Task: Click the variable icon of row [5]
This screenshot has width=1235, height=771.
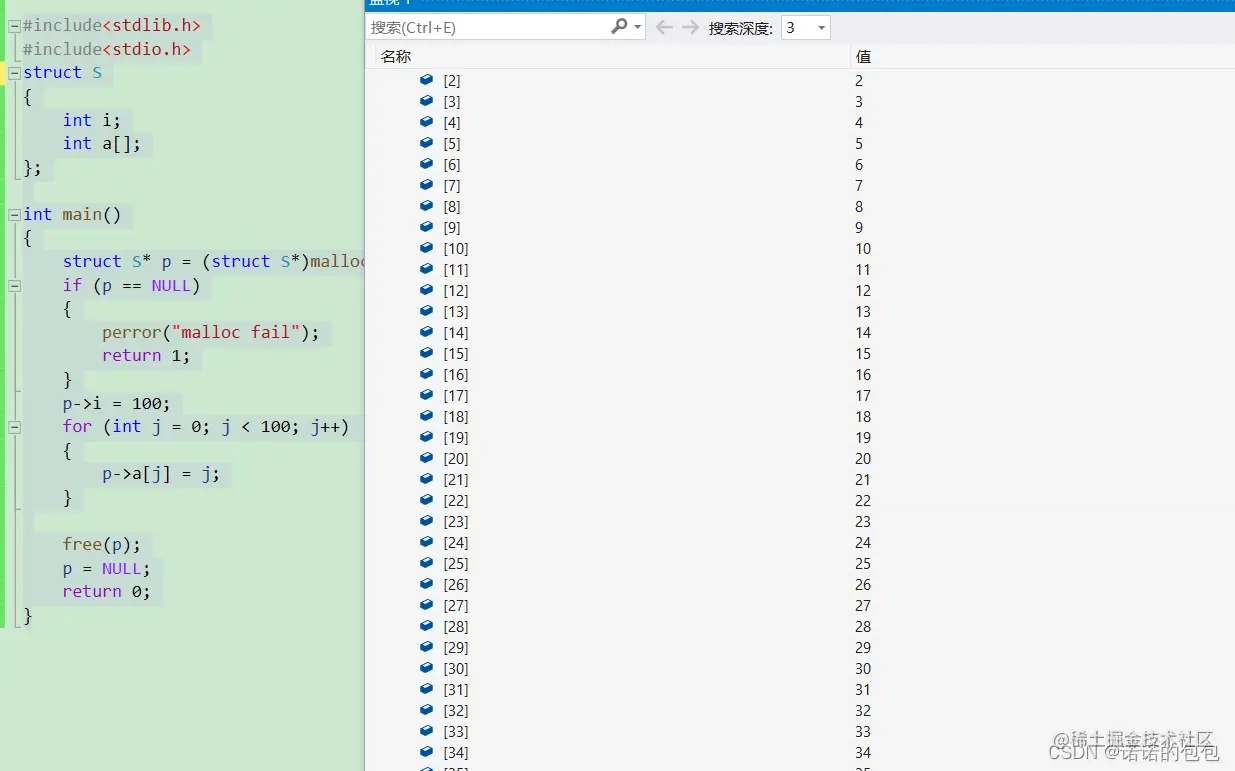Action: pos(426,143)
